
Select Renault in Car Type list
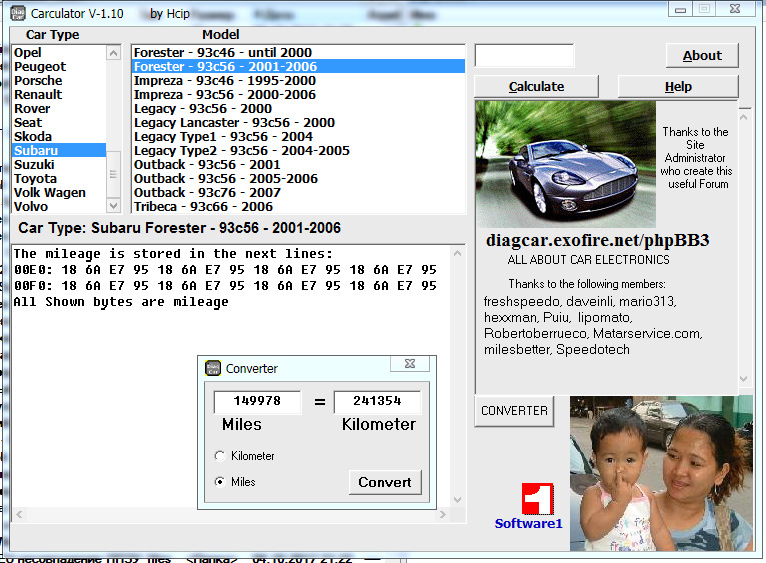(x=59, y=94)
